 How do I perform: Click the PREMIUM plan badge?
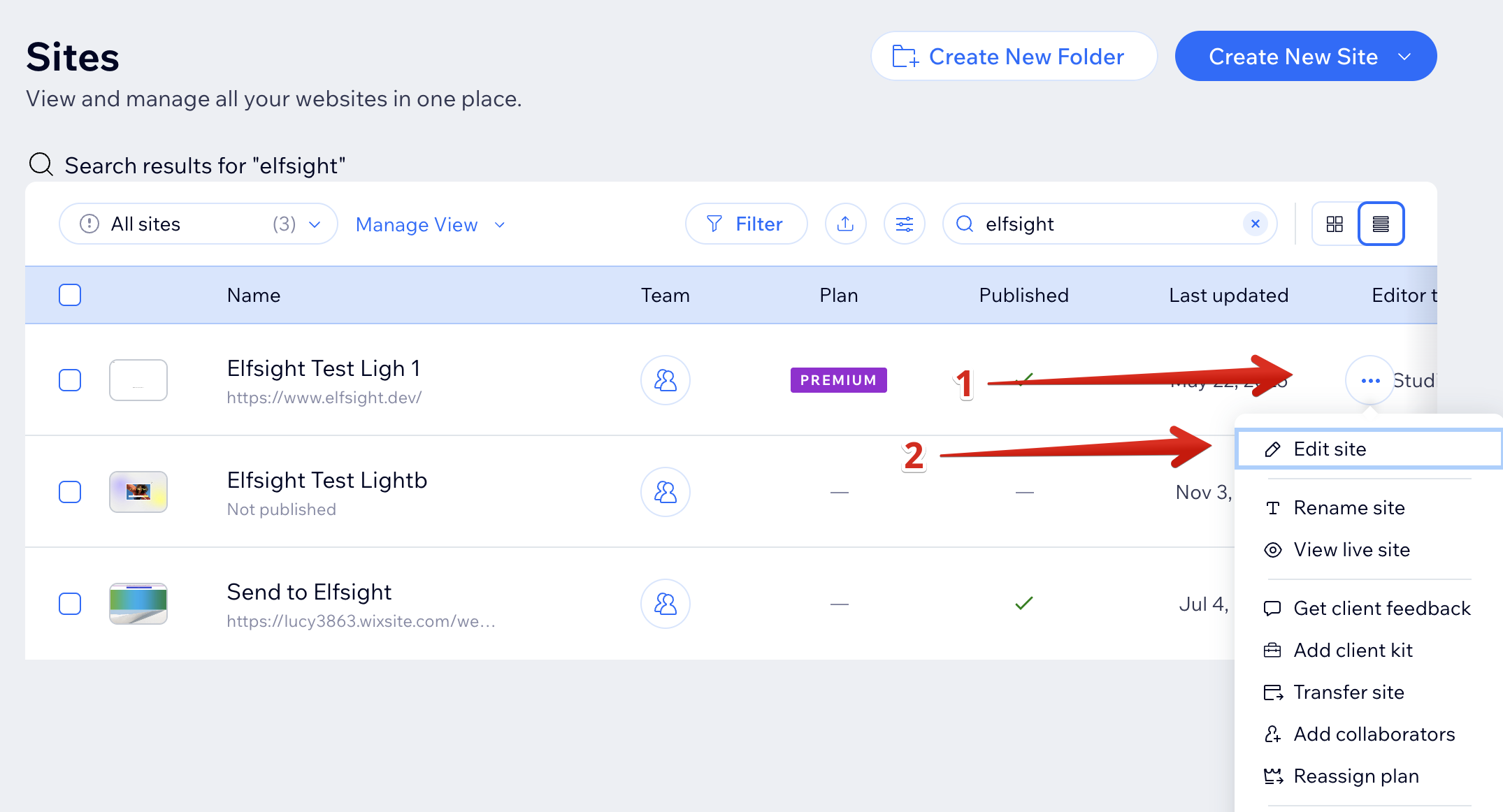838,380
